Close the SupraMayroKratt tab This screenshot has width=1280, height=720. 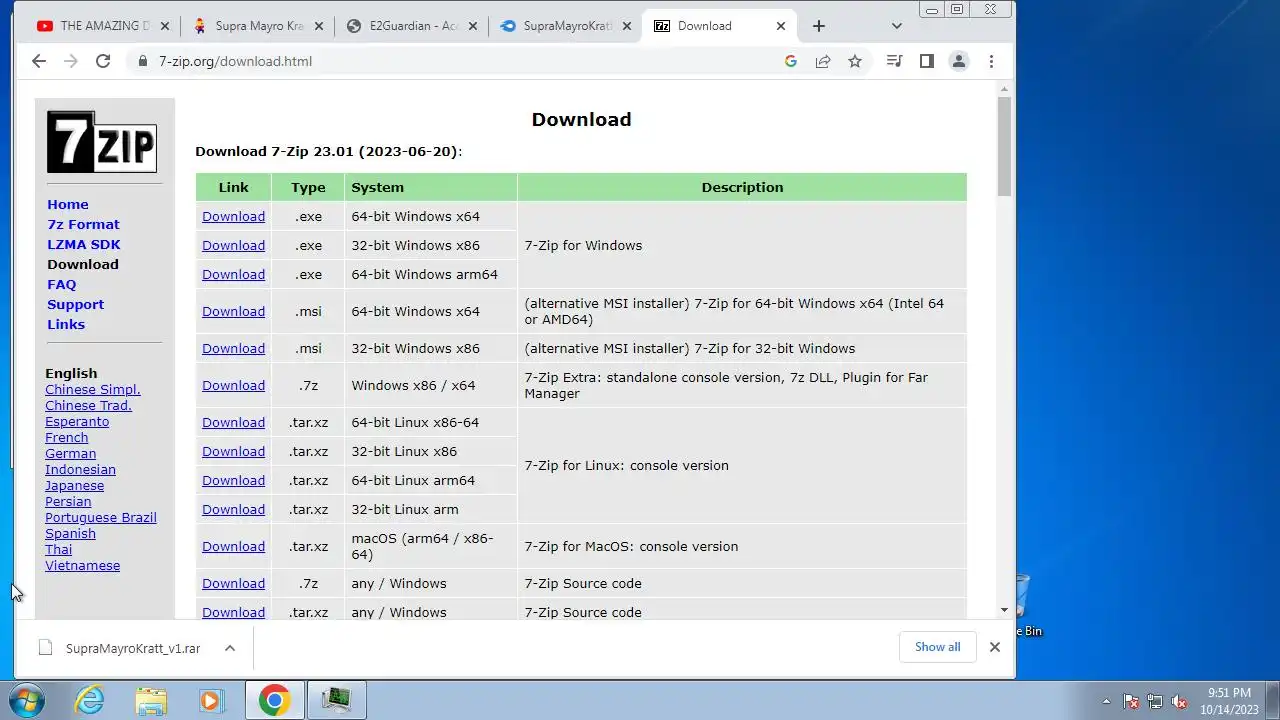(x=627, y=26)
